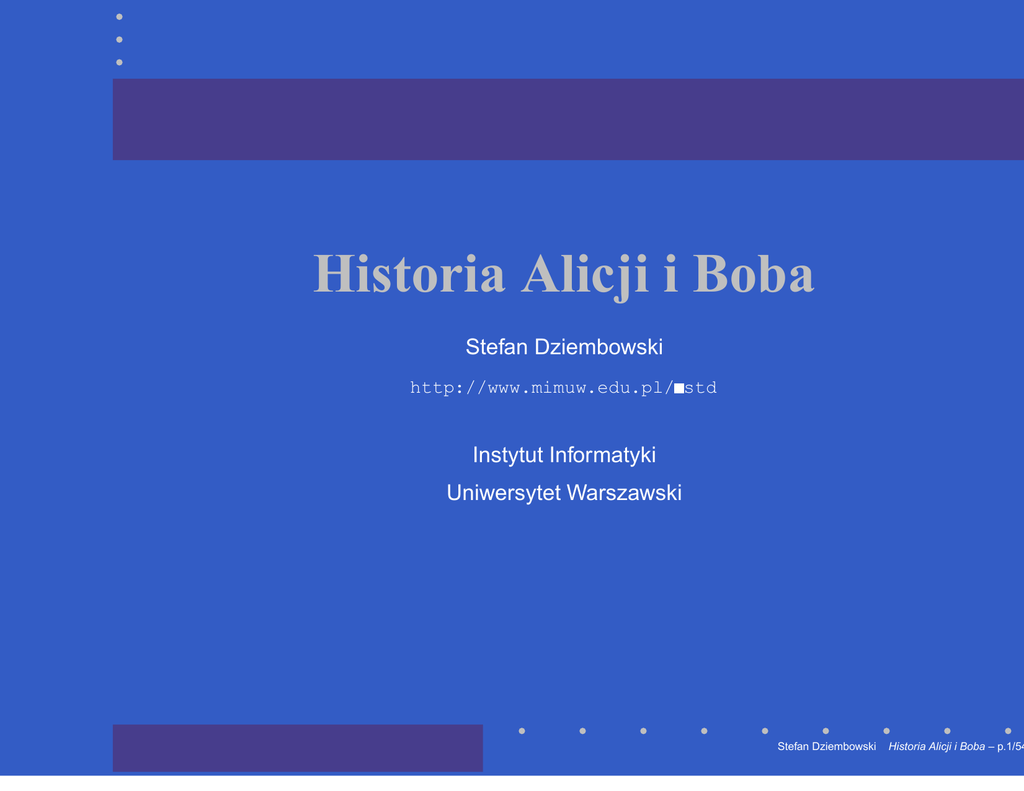Click "Stefan Dziembowski" in the slide footer
Screen dimensions: 1024x791
[x=826, y=747]
